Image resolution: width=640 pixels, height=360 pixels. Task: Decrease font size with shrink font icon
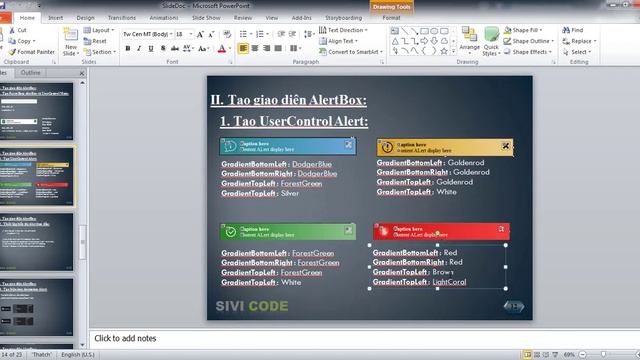pyautogui.click(x=211, y=35)
